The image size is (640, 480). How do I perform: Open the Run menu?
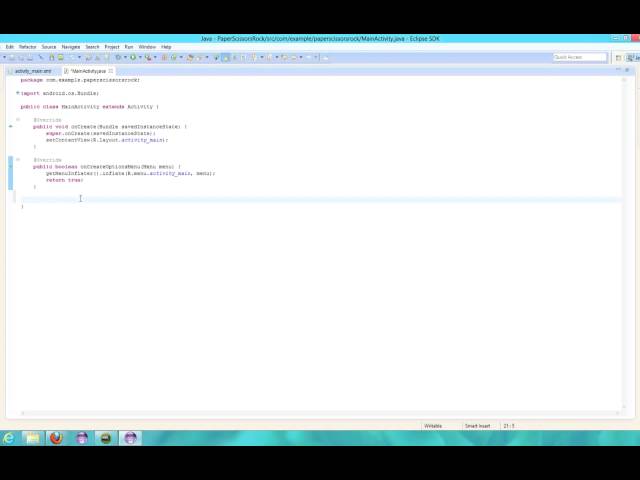tap(129, 47)
